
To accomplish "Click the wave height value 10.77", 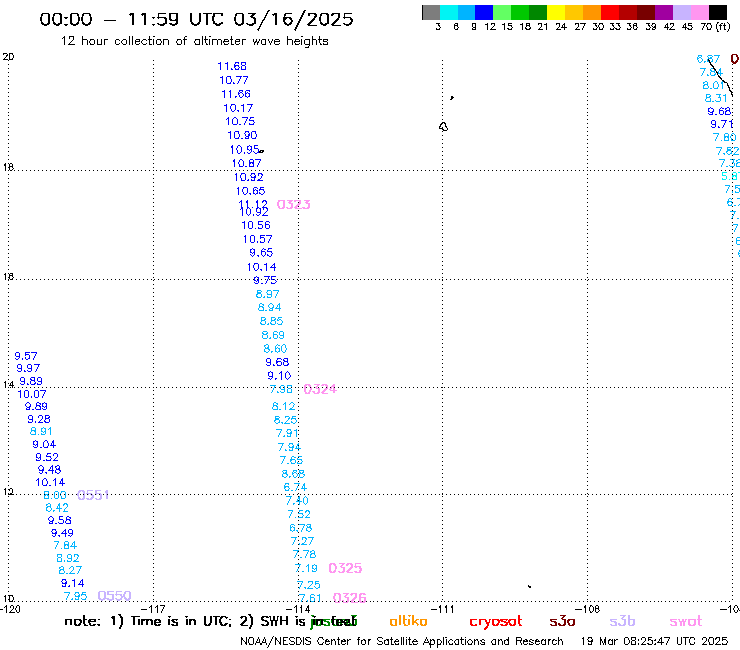I will (234, 80).
